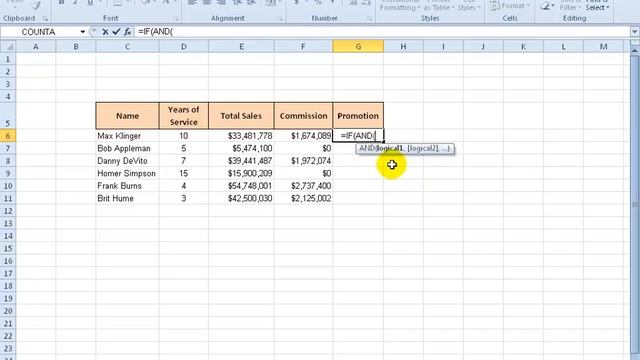This screenshot has height=360, width=640.
Task: Expand the formula bar with the chevron
Action: click(635, 31)
